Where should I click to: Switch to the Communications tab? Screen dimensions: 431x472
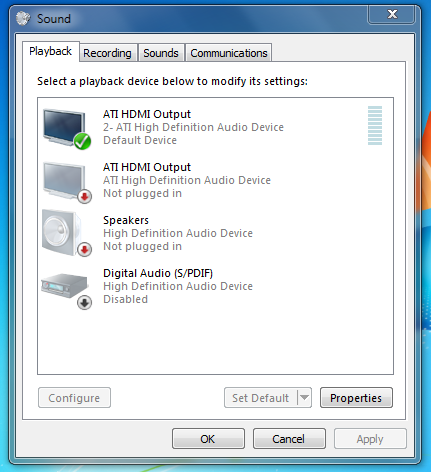pyautogui.click(x=229, y=53)
